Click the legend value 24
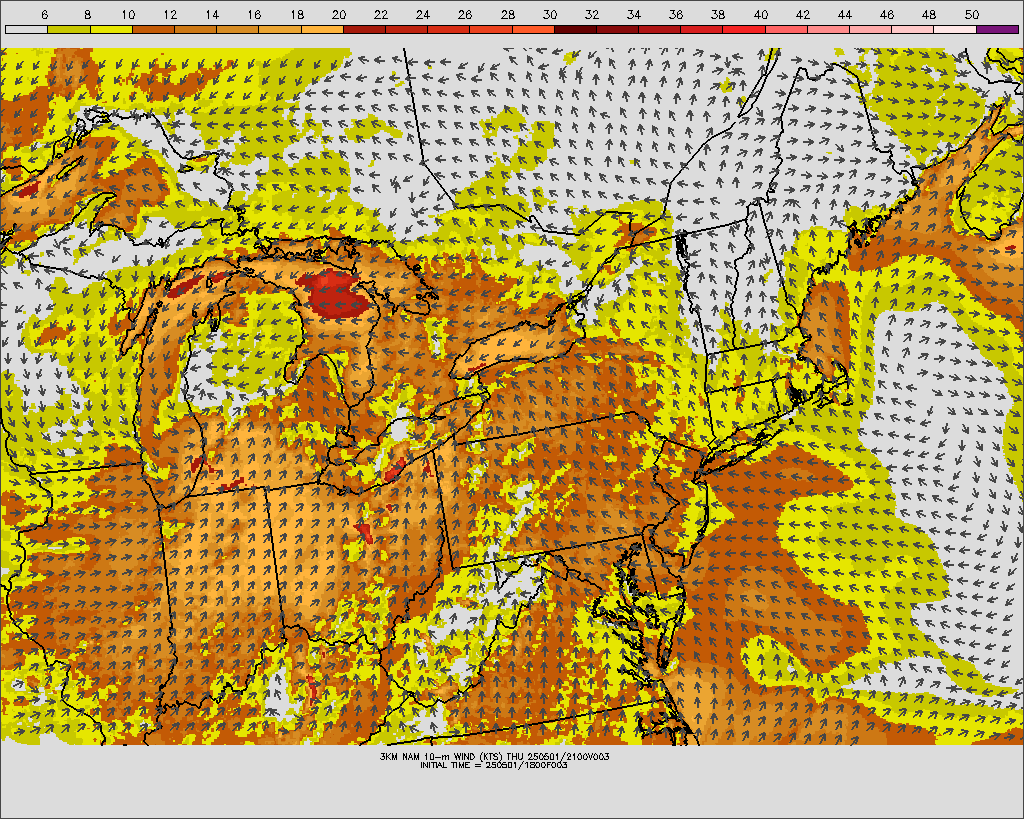The width and height of the screenshot is (1024, 819). [423, 14]
